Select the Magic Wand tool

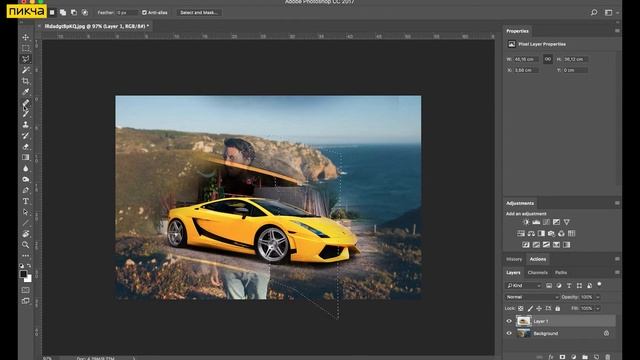[26, 70]
